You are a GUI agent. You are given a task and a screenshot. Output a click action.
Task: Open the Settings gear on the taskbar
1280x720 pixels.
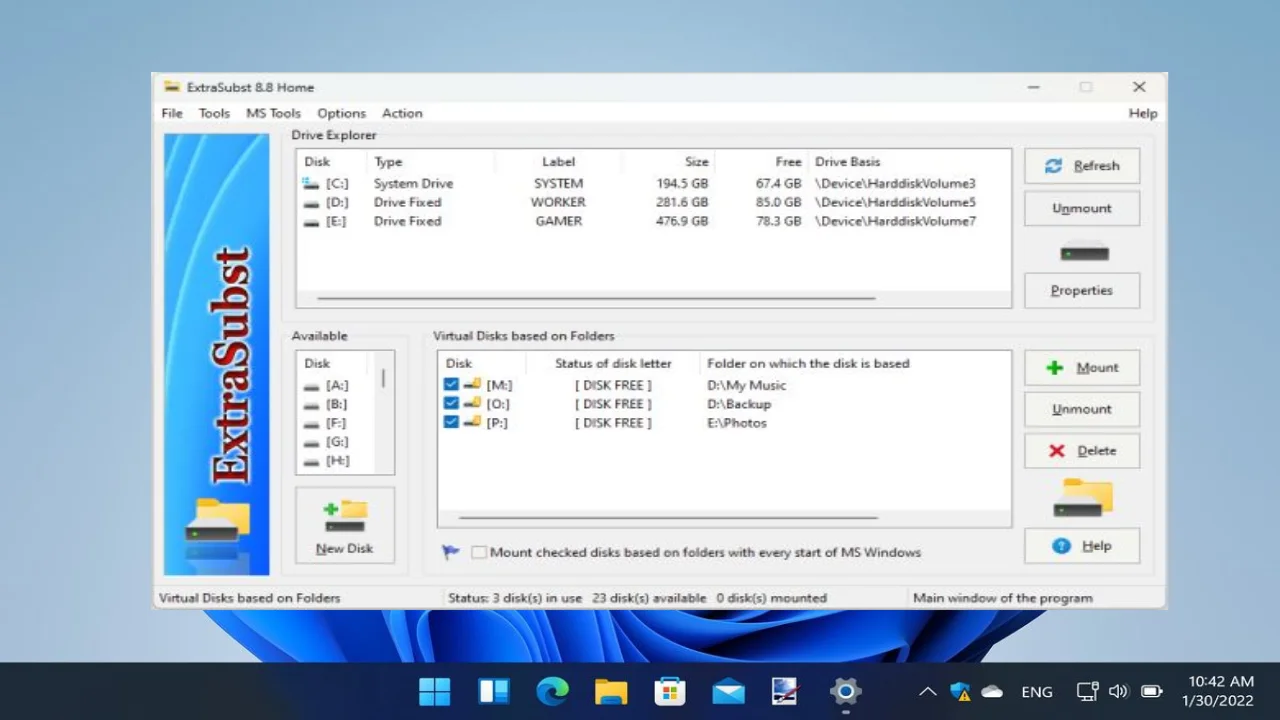[x=846, y=691]
